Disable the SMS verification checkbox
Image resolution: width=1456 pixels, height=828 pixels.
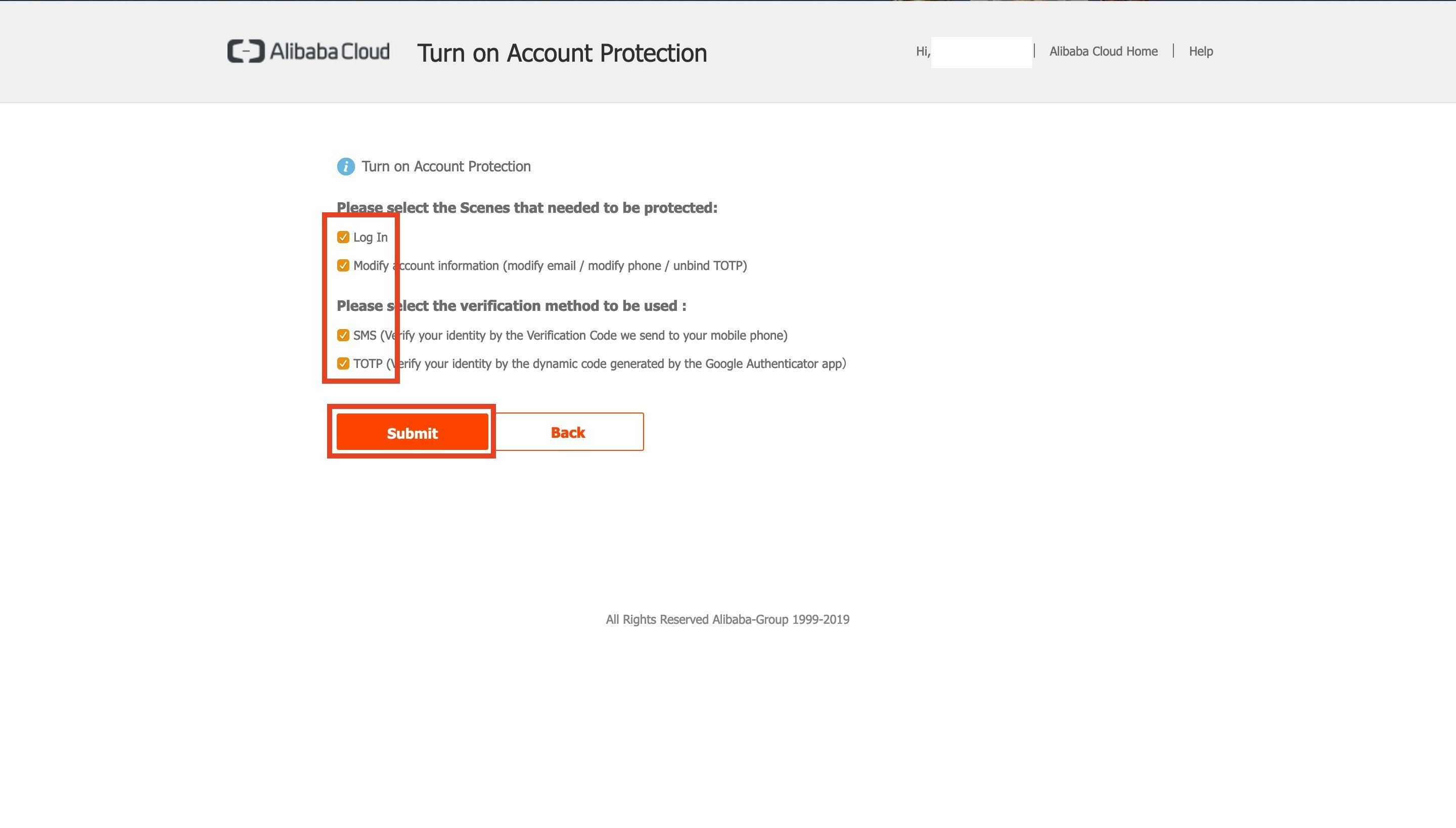tap(343, 336)
